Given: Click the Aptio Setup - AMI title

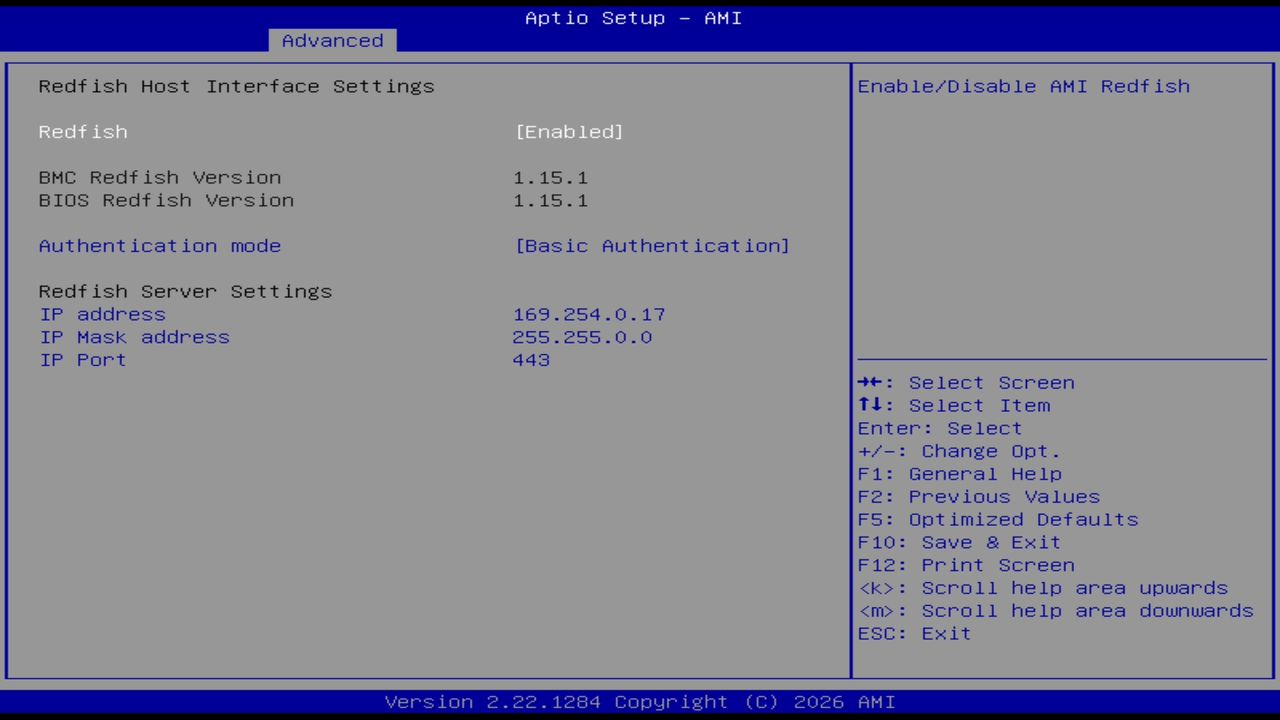Looking at the screenshot, I should click(633, 18).
